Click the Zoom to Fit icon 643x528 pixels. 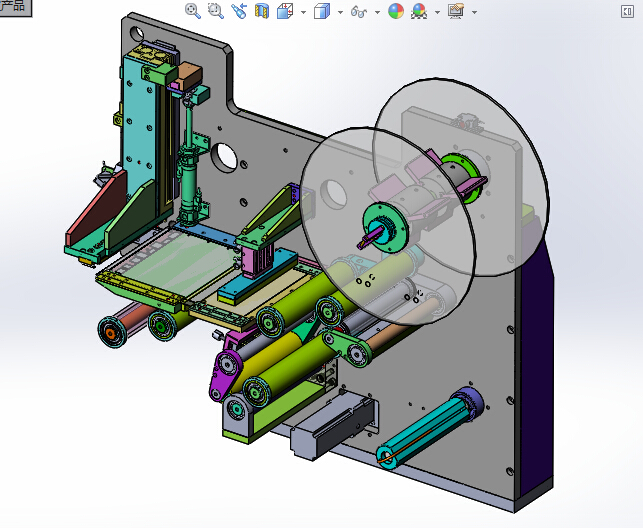pyautogui.click(x=193, y=11)
